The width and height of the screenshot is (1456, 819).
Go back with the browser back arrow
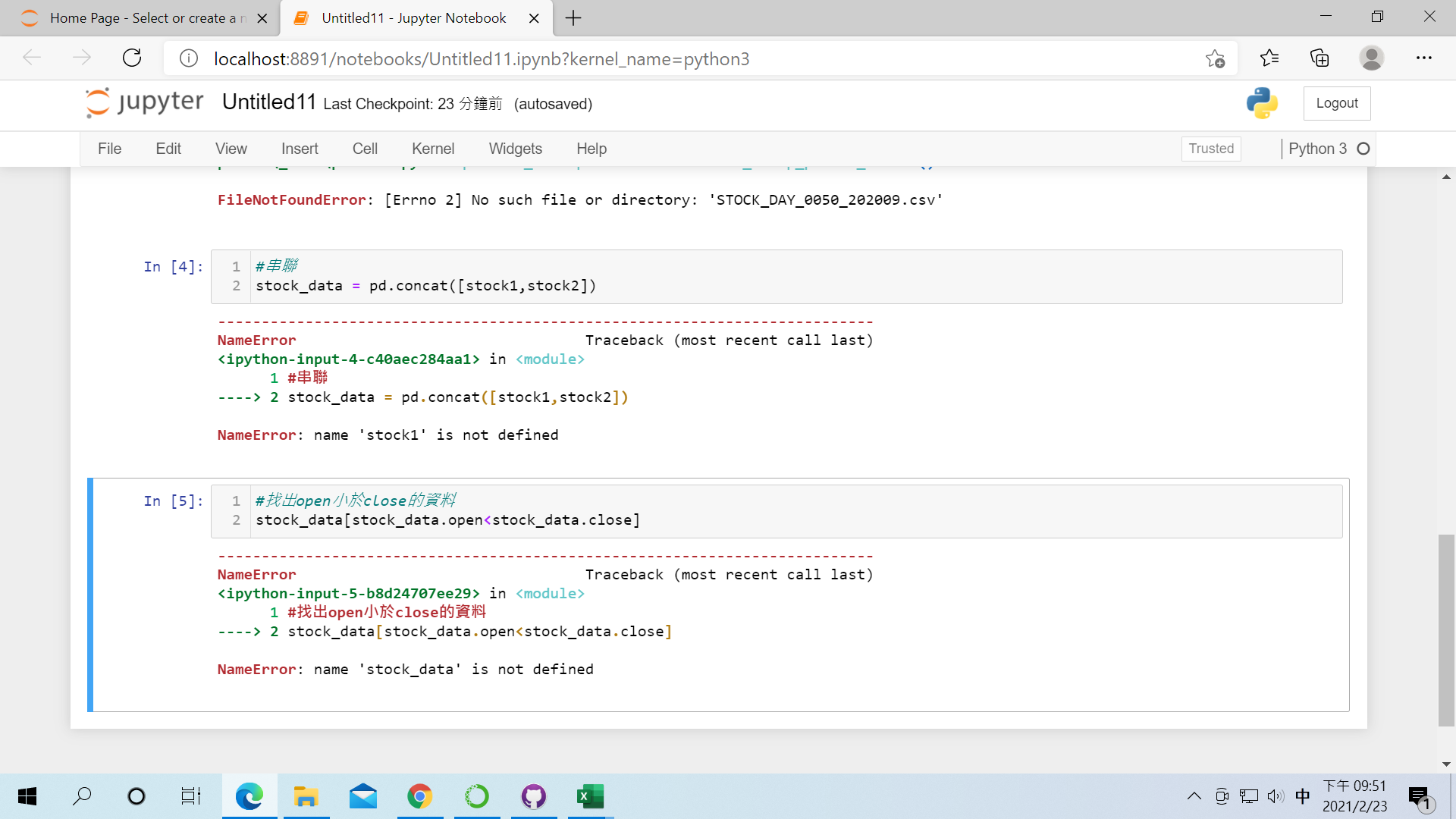(32, 58)
